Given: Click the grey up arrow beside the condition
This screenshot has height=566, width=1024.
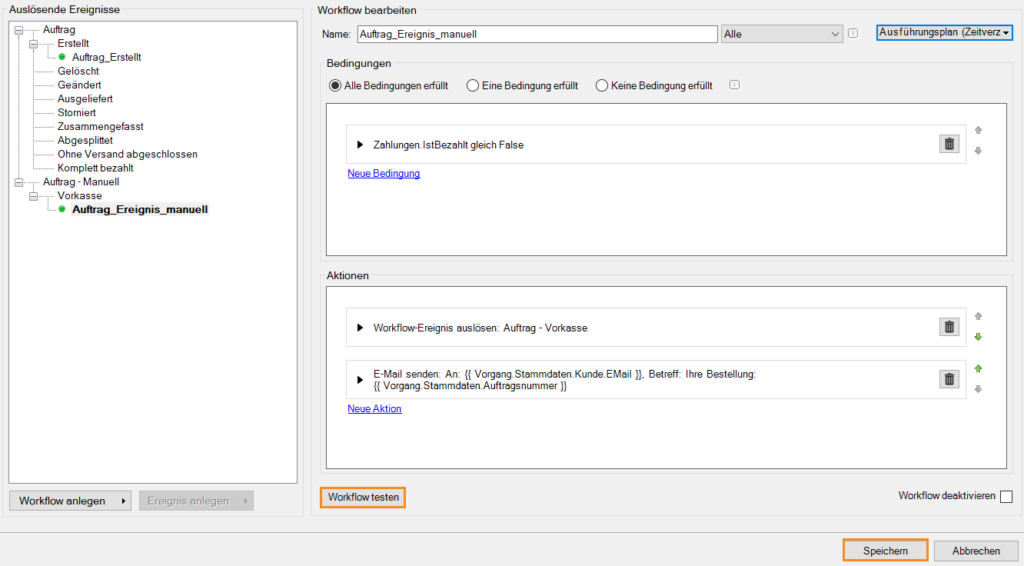Looking at the screenshot, I should point(978,130).
